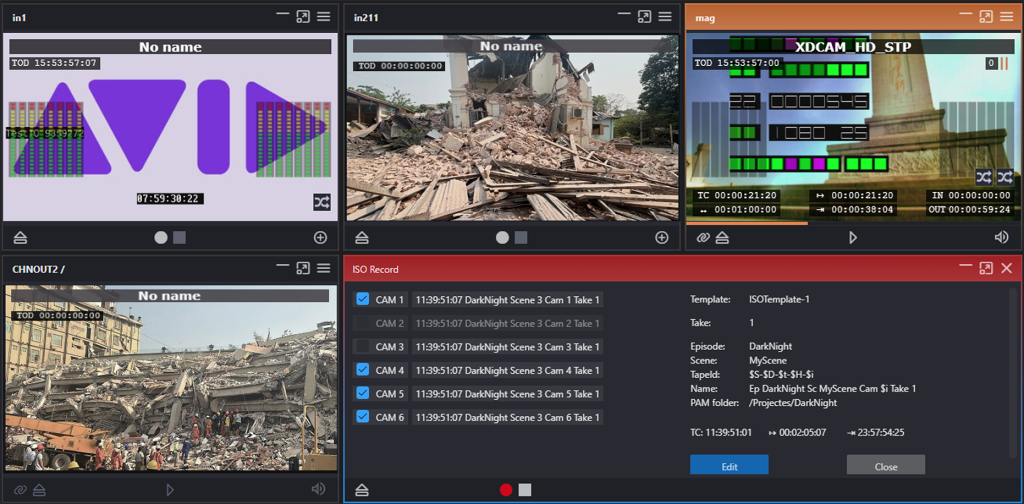
Task: Start recording in the in1 panel
Action: [160, 238]
